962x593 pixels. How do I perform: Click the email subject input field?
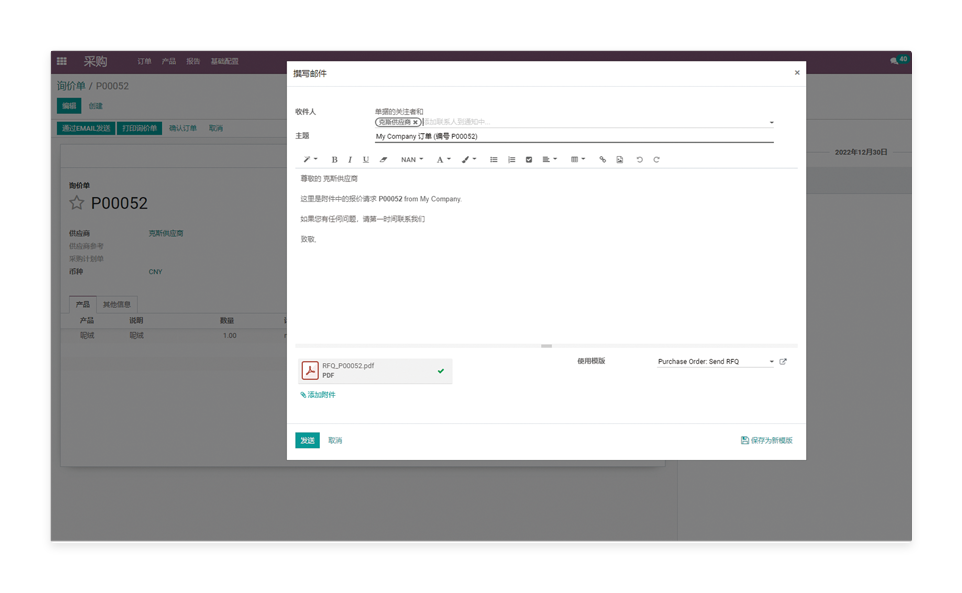[573, 137]
